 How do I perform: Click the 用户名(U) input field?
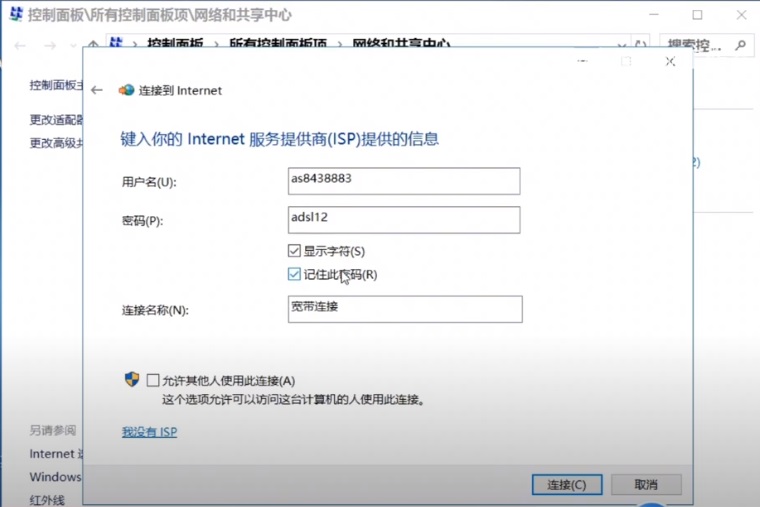tap(404, 181)
